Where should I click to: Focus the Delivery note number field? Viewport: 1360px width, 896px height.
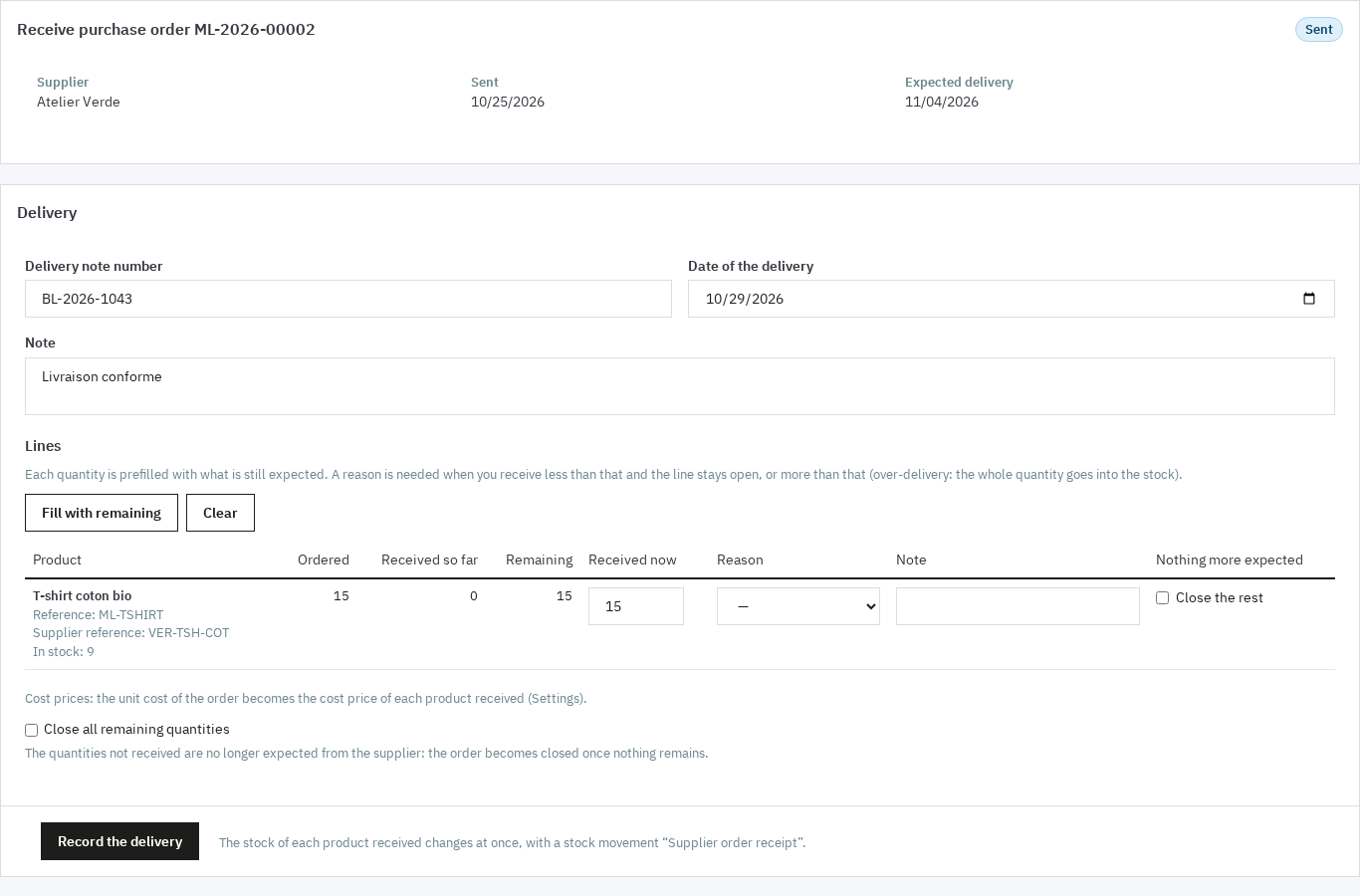(x=348, y=299)
